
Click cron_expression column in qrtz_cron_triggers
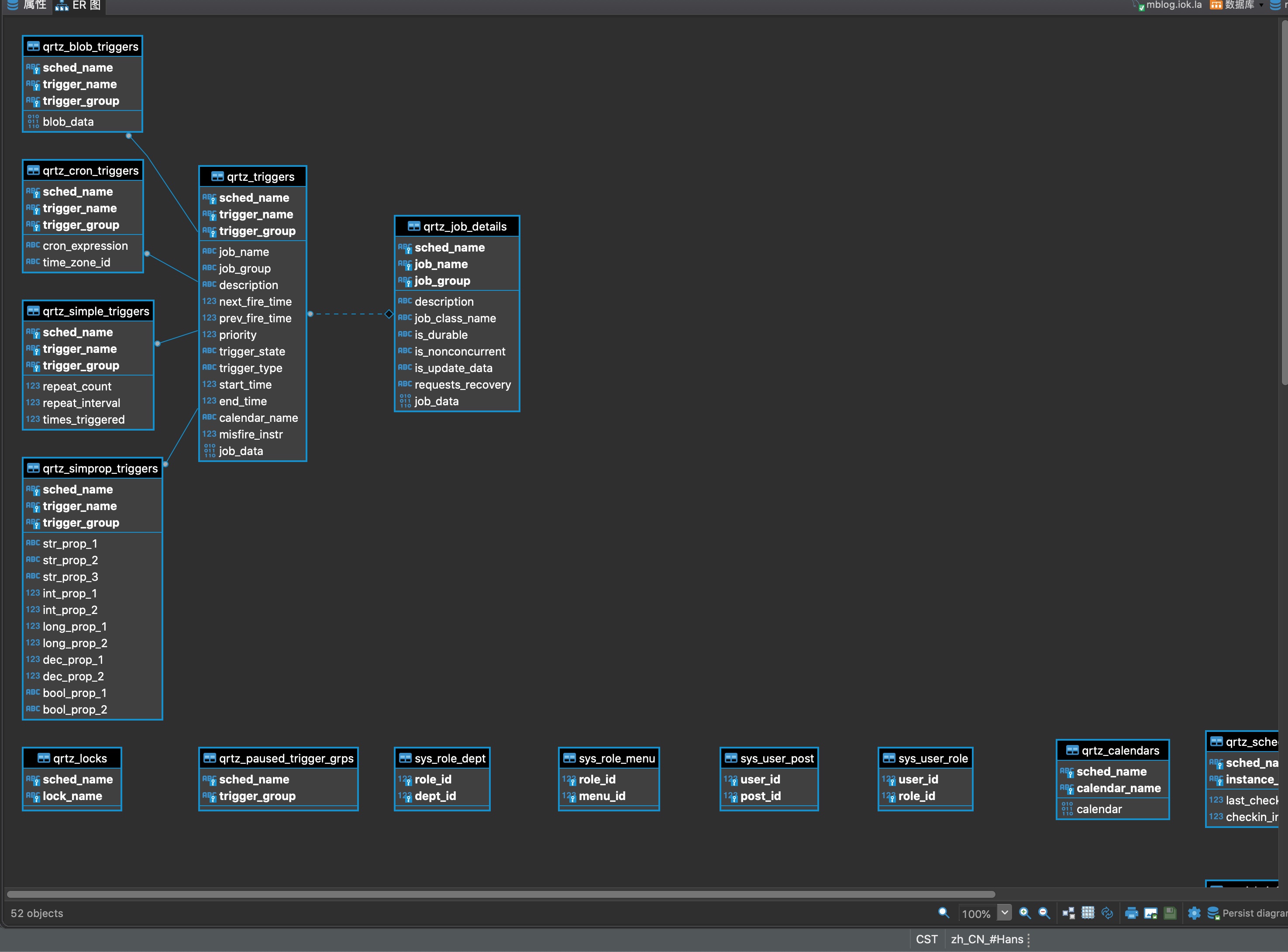pyautogui.click(x=83, y=245)
